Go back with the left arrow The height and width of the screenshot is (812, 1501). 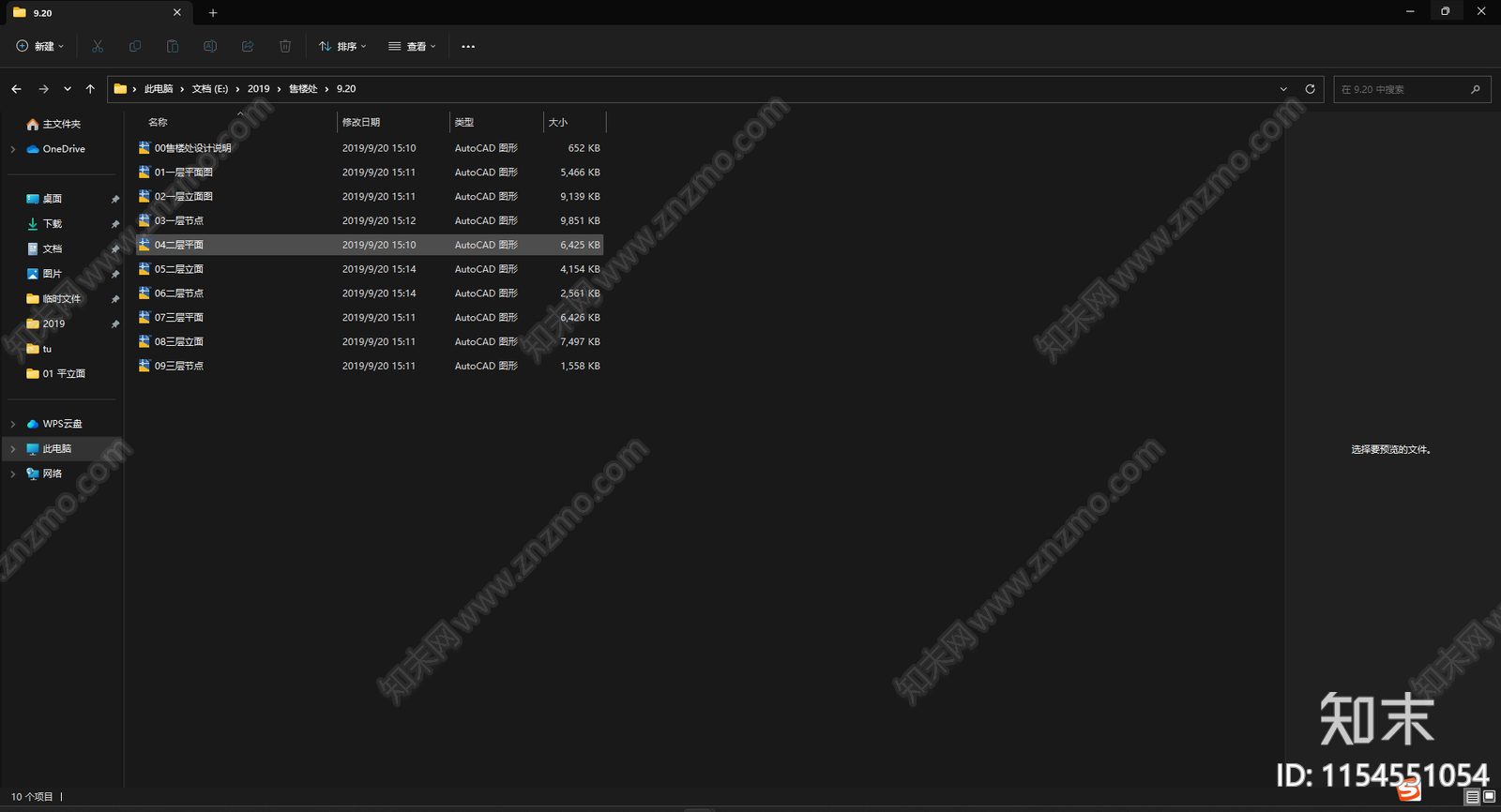[x=16, y=89]
